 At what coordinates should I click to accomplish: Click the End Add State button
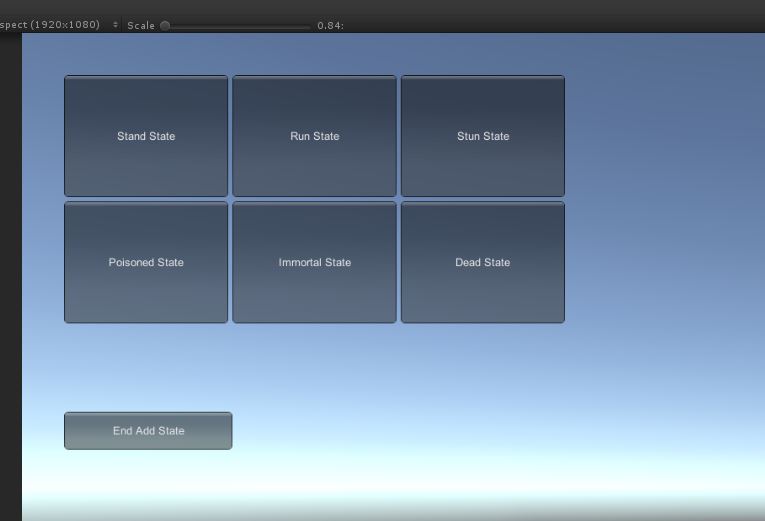tap(148, 431)
